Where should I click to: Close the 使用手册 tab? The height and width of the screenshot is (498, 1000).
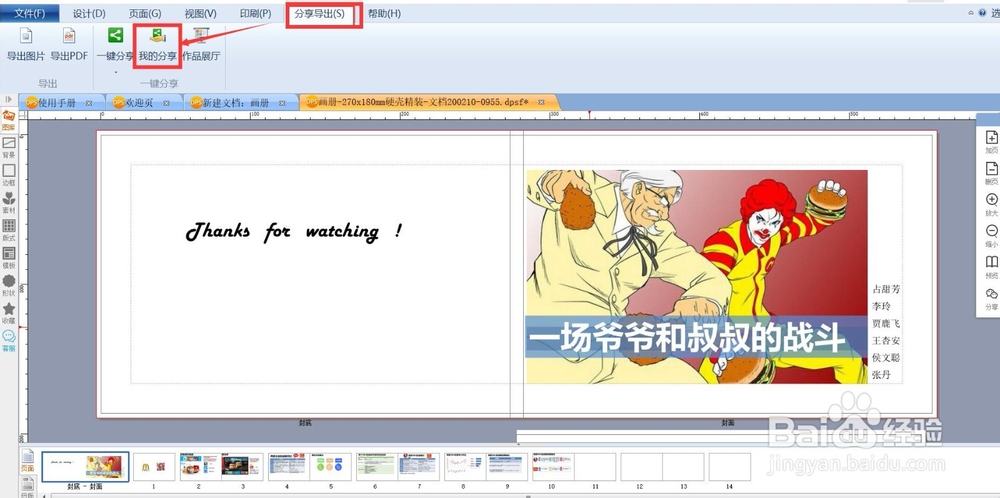click(89, 103)
